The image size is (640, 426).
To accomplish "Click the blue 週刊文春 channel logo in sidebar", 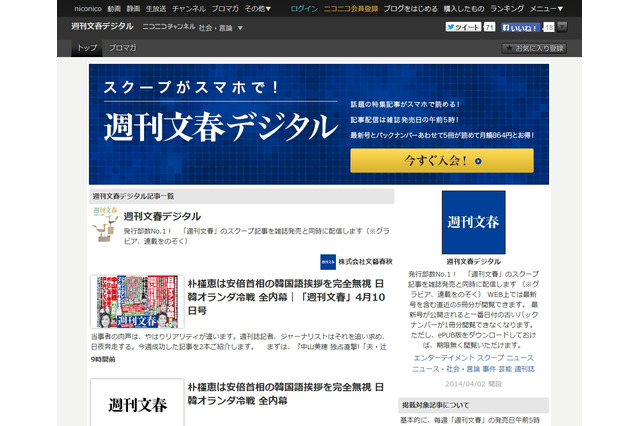I will (473, 222).
